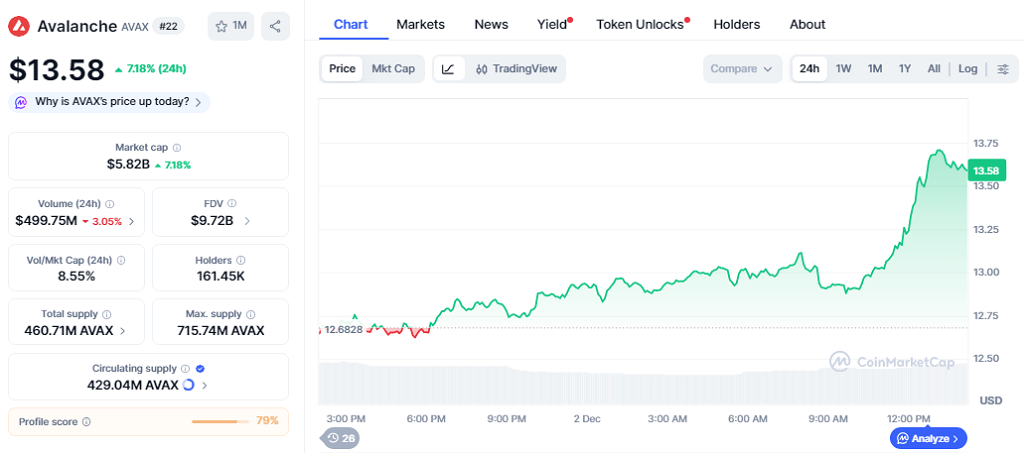
Task: Click Market cap info icon
Action: point(177,147)
